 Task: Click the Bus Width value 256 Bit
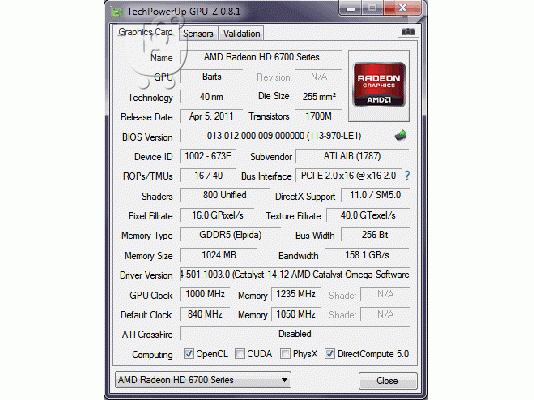(x=375, y=235)
